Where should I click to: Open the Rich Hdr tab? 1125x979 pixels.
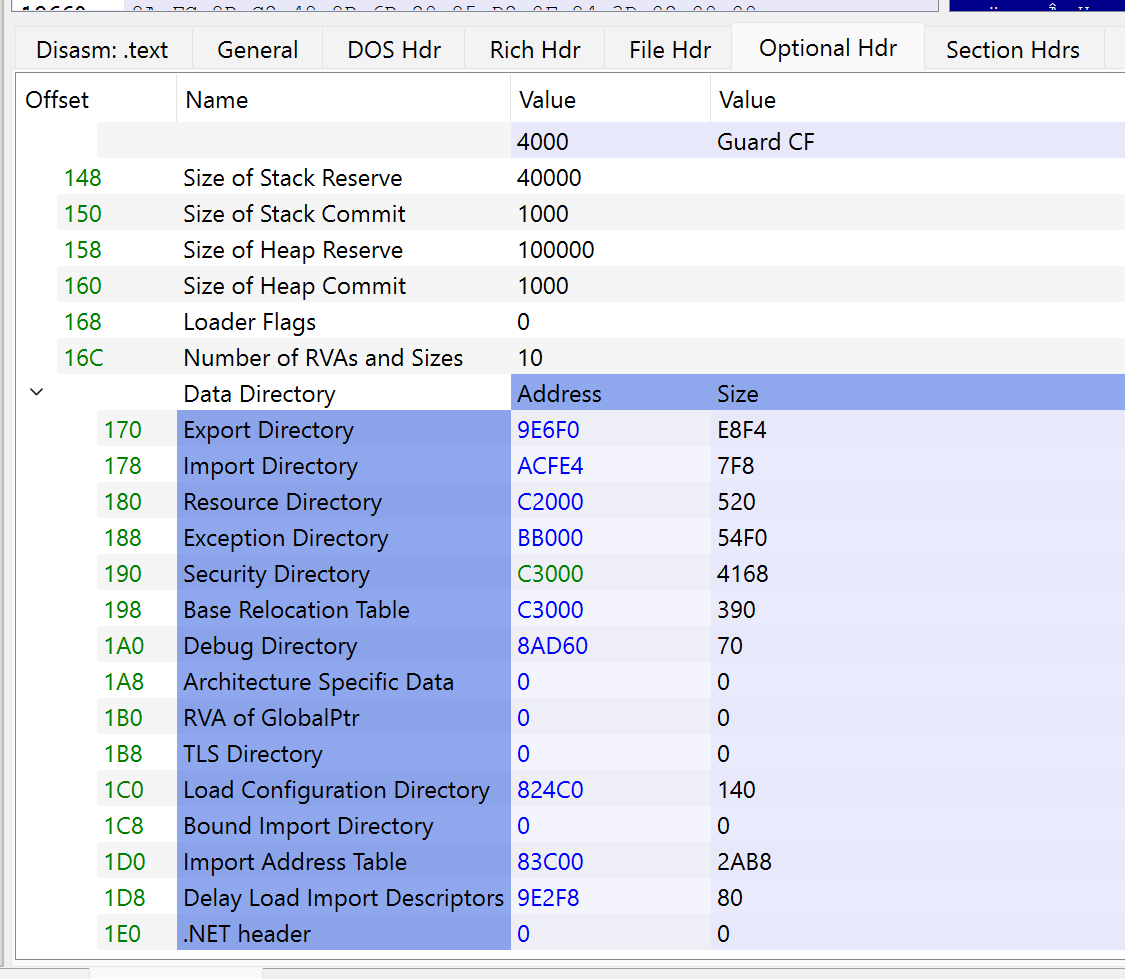pos(534,50)
